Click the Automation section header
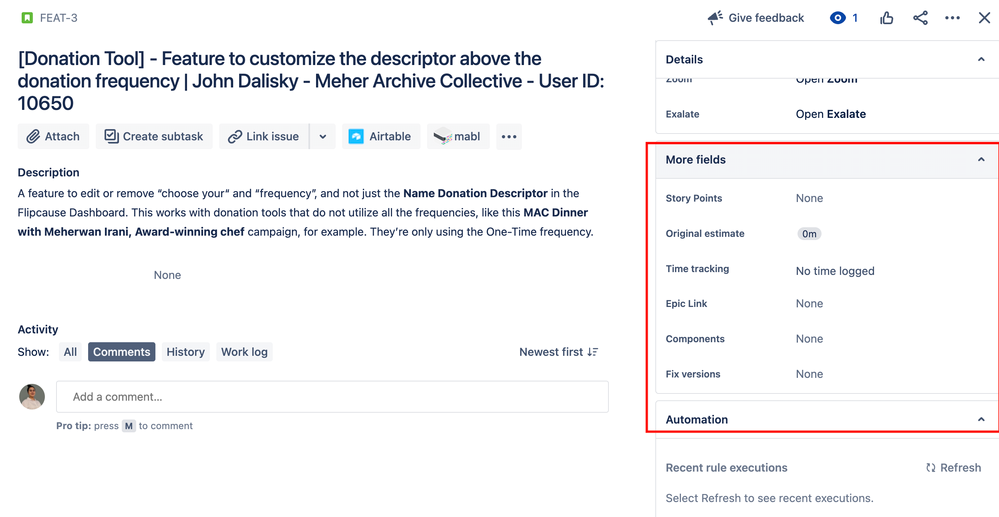 [x=827, y=419]
